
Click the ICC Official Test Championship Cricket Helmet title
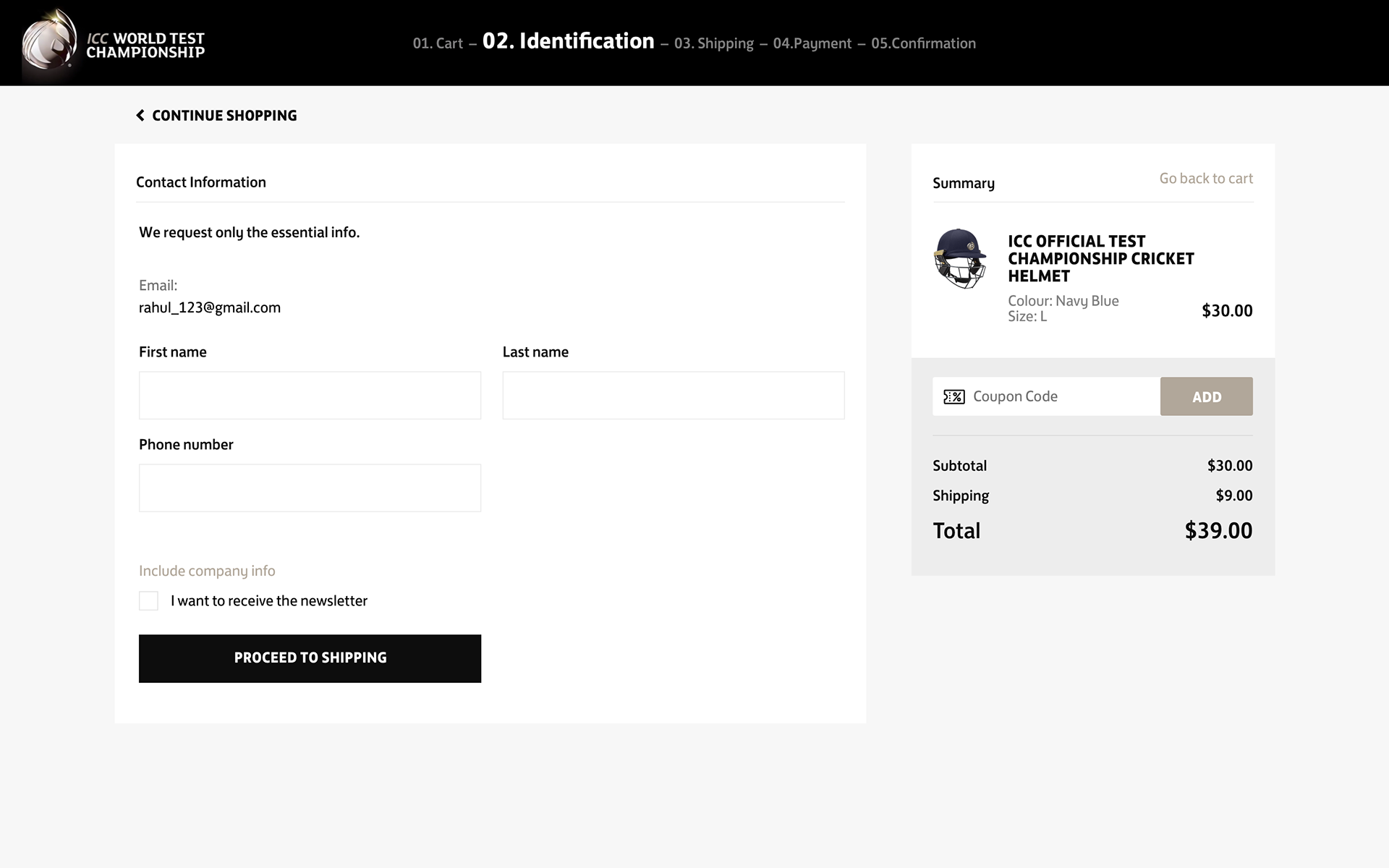tap(1100, 258)
